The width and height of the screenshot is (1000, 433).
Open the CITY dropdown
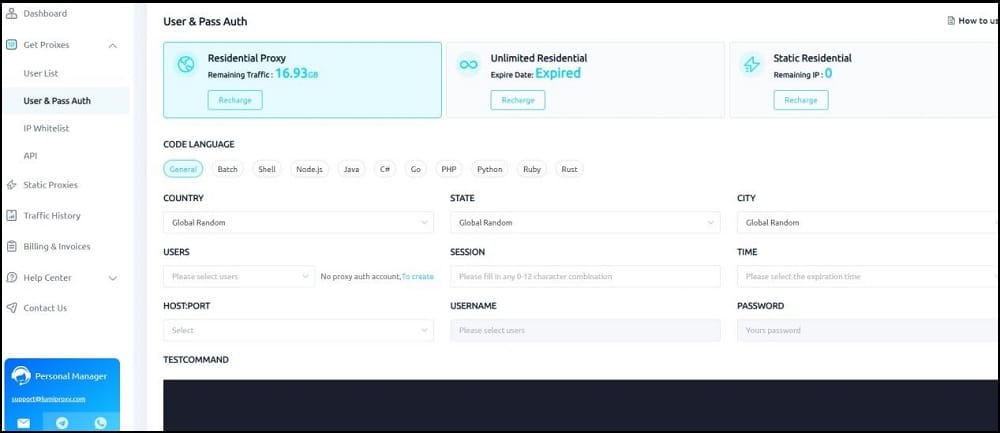(868, 223)
